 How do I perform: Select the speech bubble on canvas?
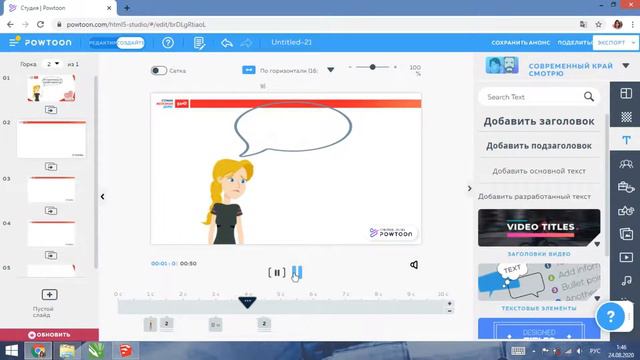pyautogui.click(x=293, y=129)
